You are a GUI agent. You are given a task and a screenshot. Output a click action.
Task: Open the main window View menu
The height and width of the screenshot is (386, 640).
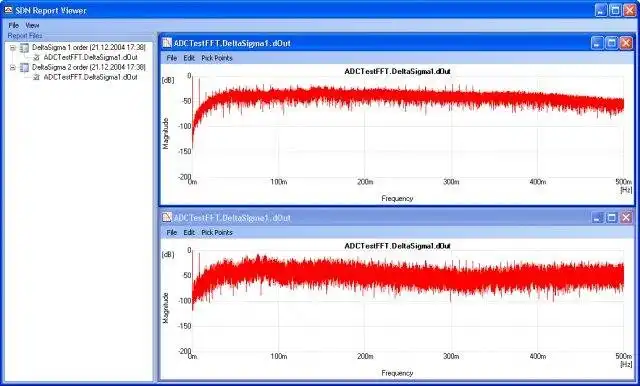(x=32, y=25)
